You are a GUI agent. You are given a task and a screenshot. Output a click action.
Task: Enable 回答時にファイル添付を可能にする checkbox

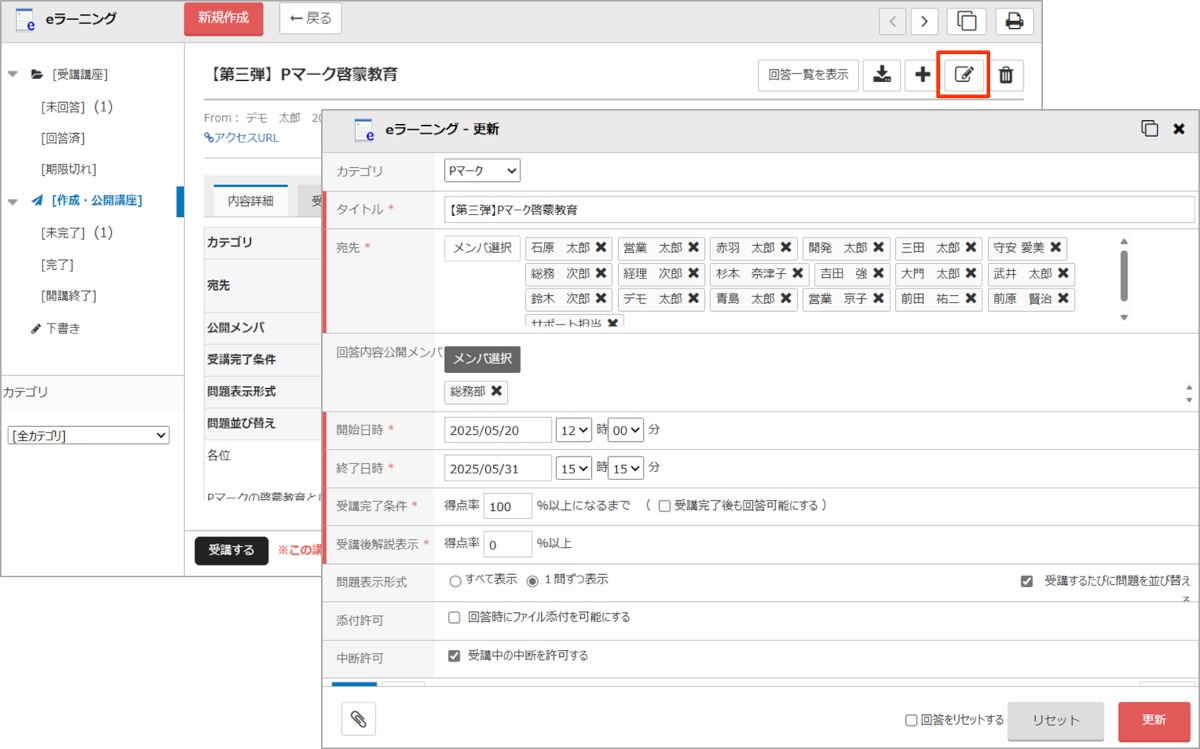click(x=454, y=618)
